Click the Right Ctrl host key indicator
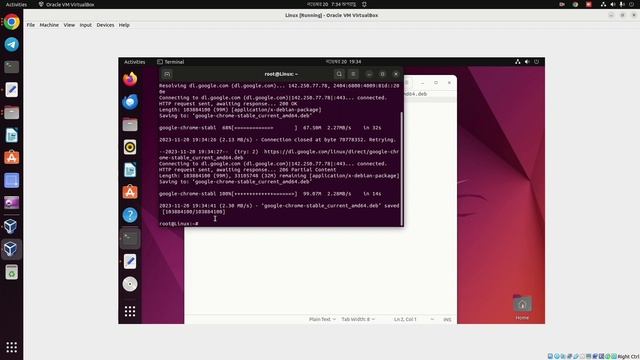This screenshot has height=360, width=640. coord(629,356)
